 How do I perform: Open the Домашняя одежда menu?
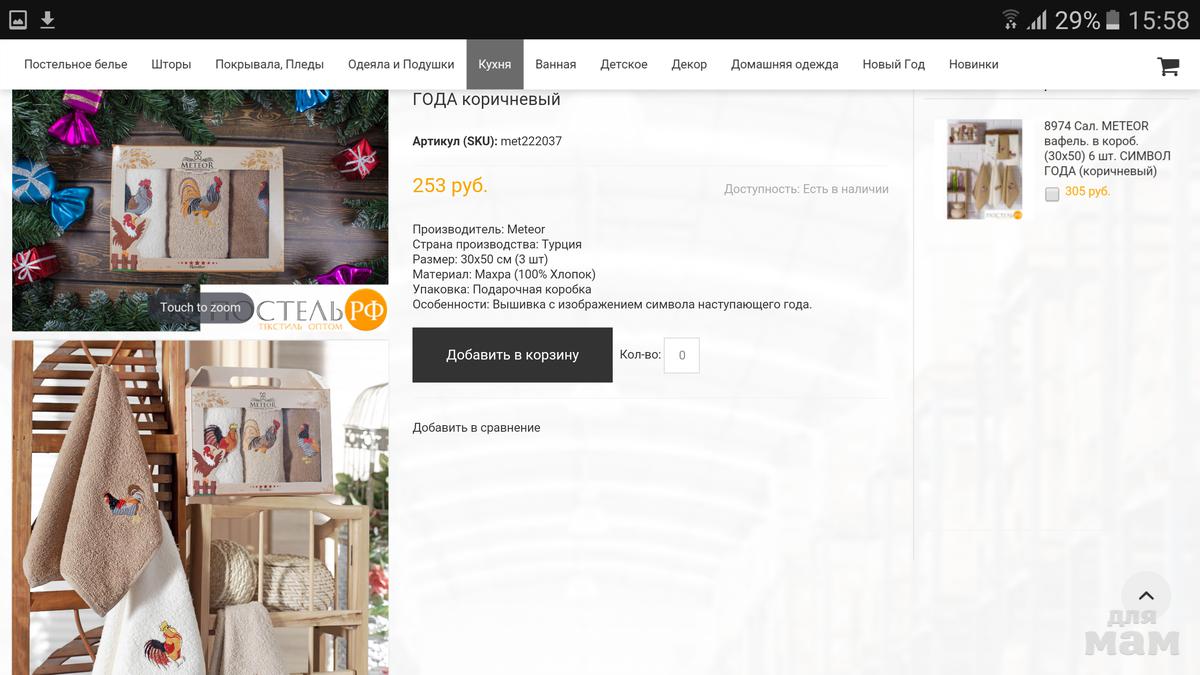coord(785,64)
